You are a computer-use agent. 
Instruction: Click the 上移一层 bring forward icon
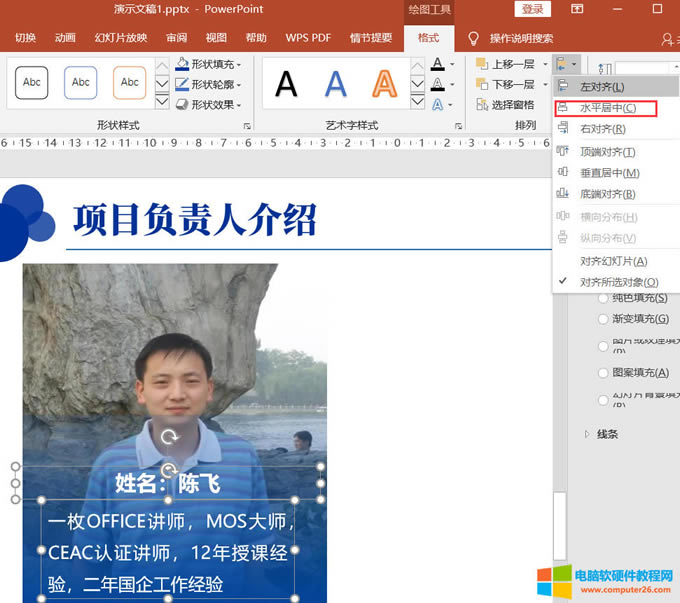click(480, 64)
